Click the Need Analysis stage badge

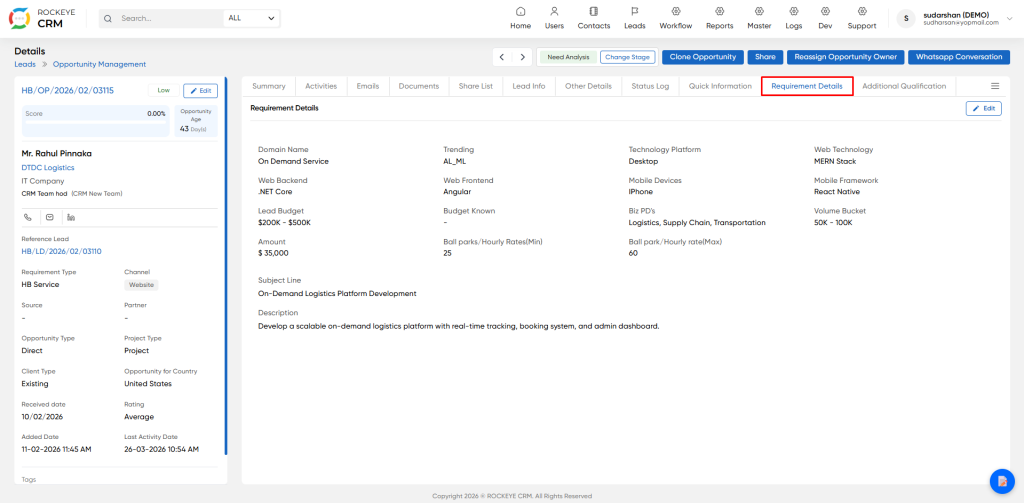point(568,57)
